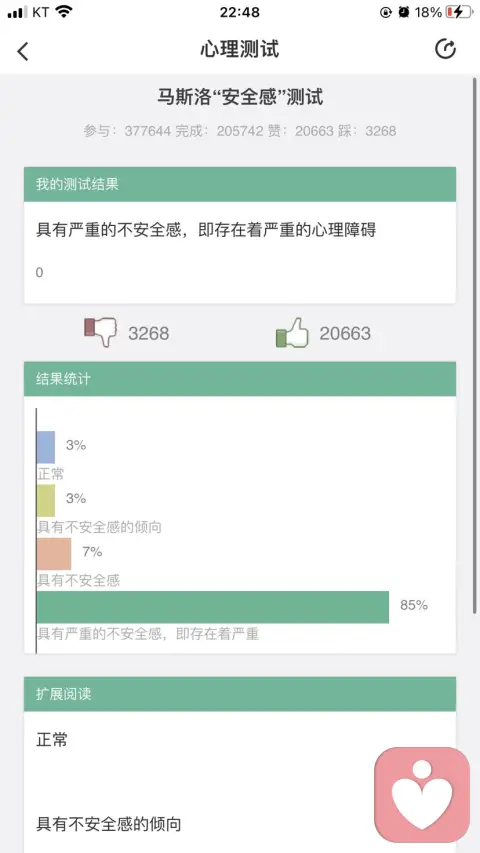
Task: Click the 20663 like count
Action: [345, 333]
